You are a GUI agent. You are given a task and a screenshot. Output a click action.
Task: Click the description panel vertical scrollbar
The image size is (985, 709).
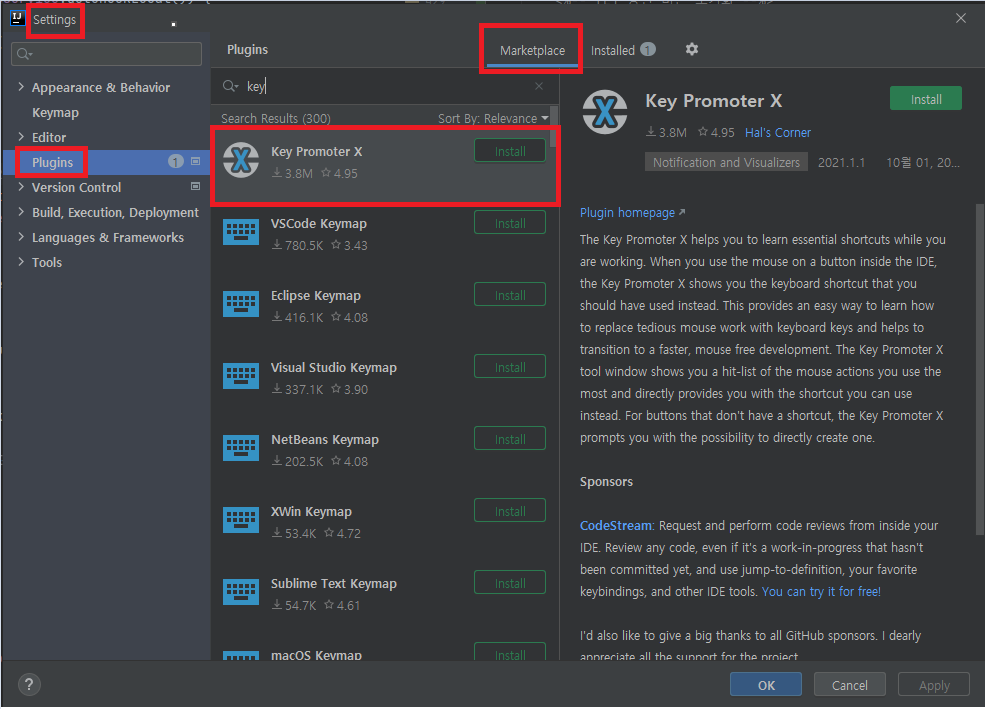point(979,369)
